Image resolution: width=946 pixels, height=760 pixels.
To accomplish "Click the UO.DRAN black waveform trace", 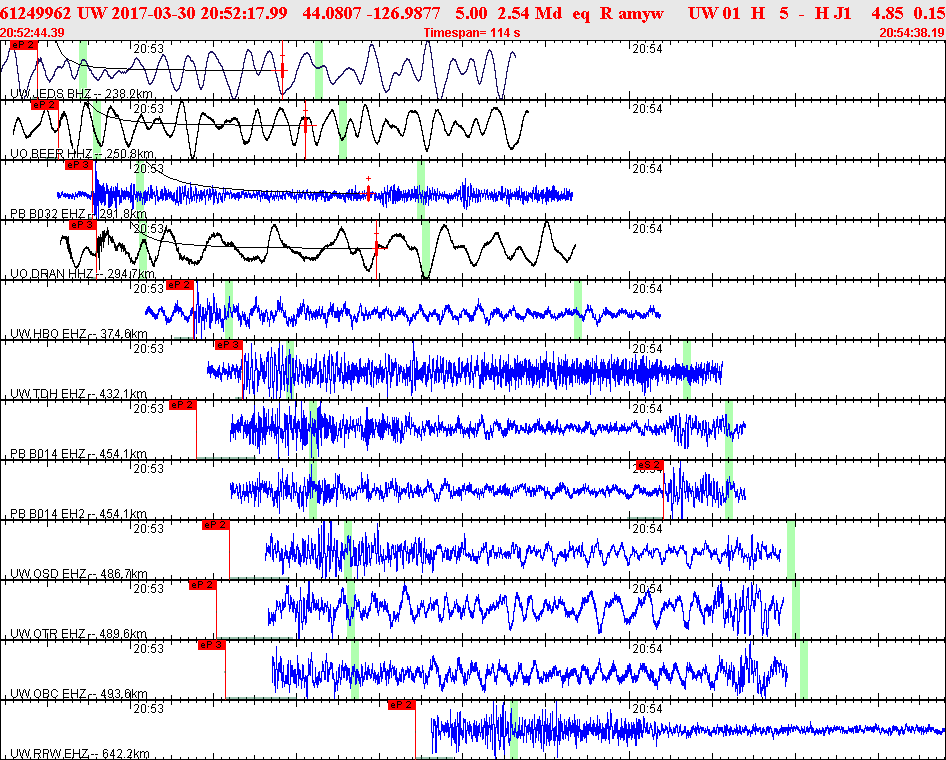I will (x=318, y=249).
